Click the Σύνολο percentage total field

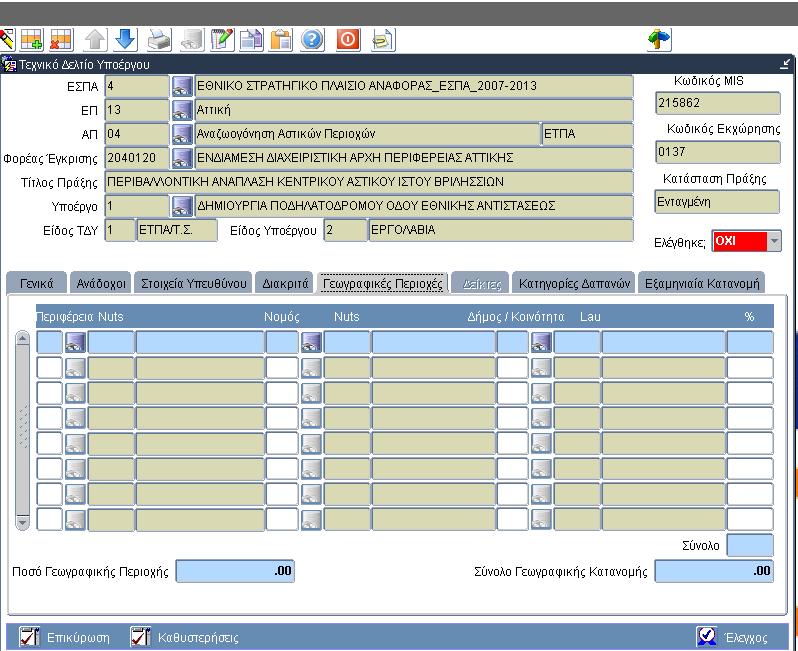tap(750, 545)
